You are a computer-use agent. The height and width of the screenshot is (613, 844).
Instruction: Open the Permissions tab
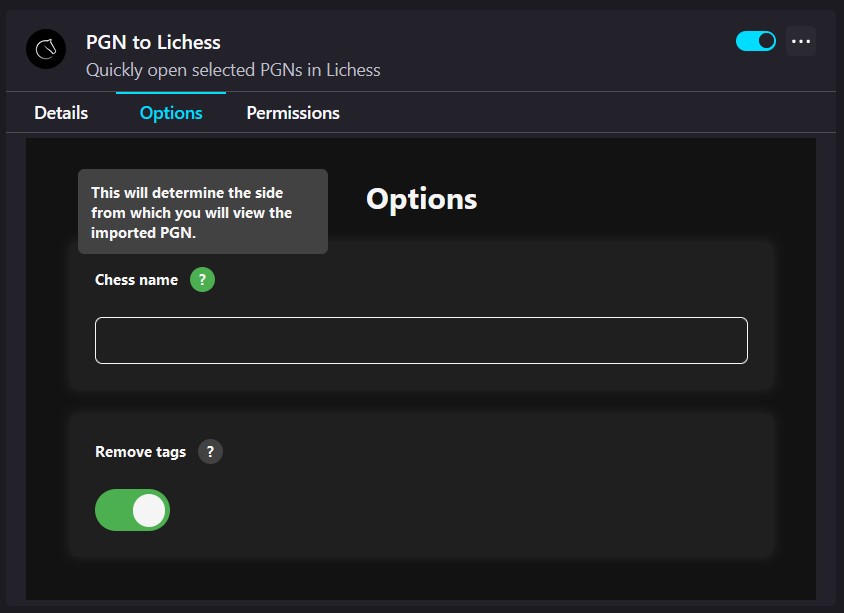(x=292, y=112)
